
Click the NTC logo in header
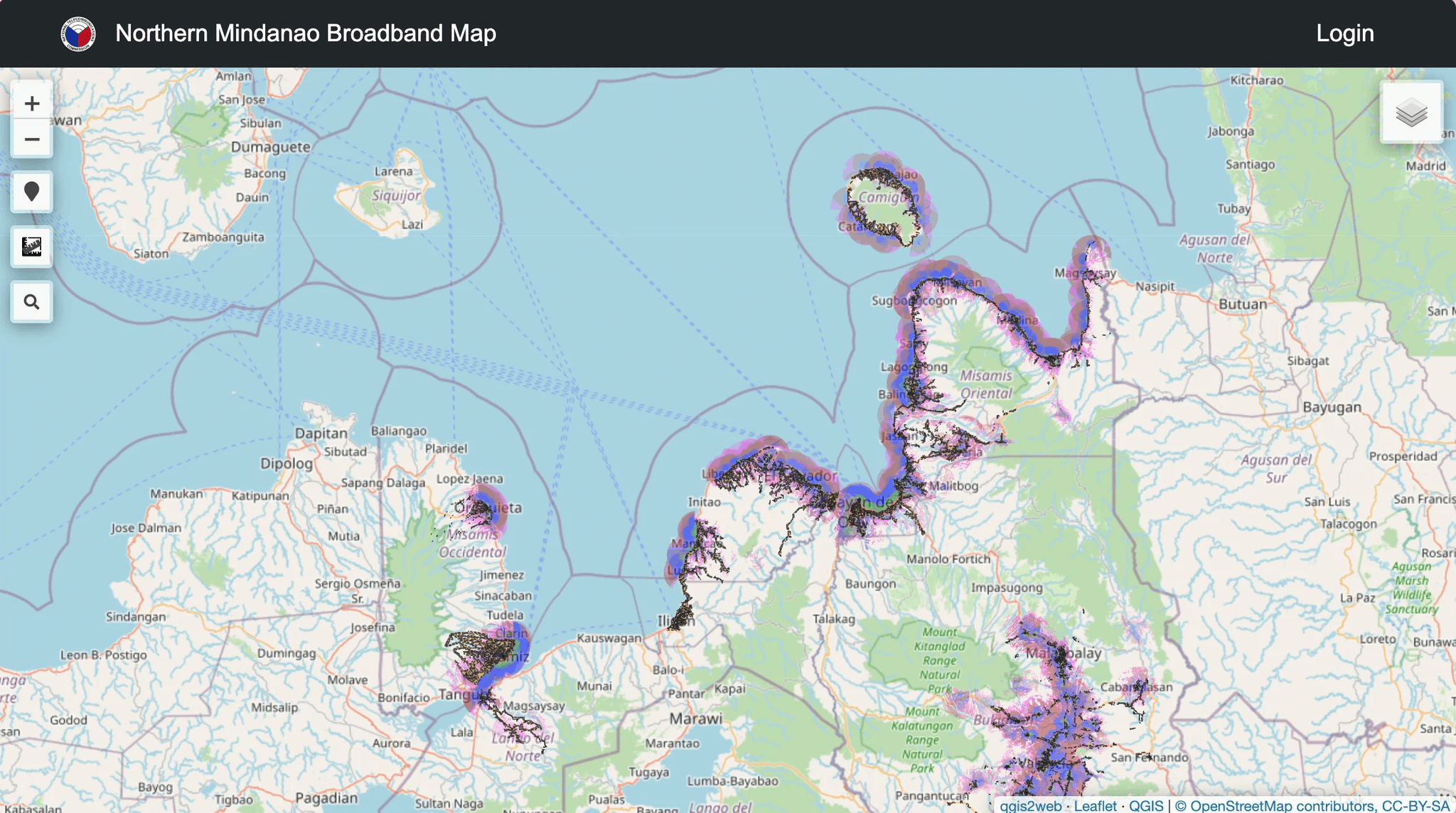point(78,33)
